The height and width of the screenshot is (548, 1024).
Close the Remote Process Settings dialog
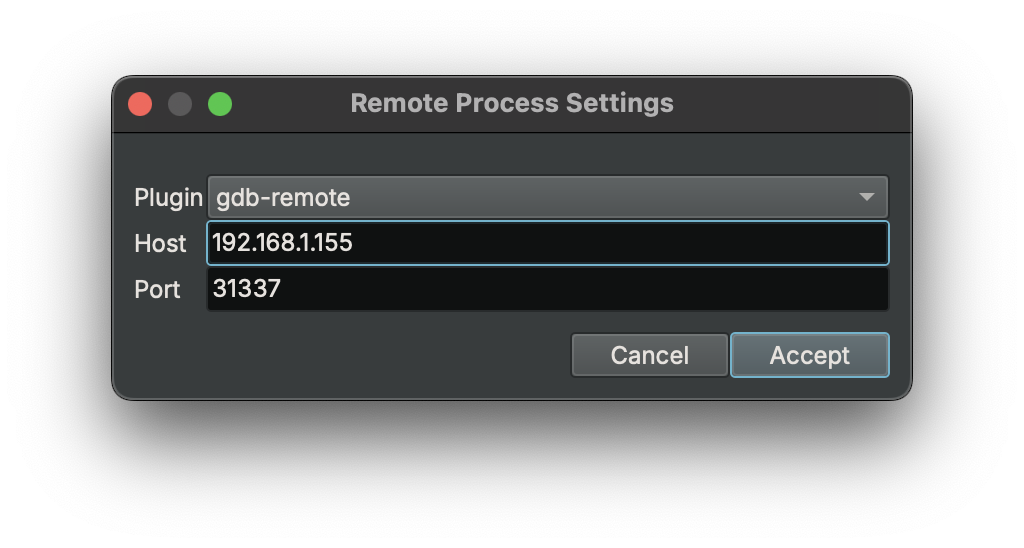click(140, 104)
